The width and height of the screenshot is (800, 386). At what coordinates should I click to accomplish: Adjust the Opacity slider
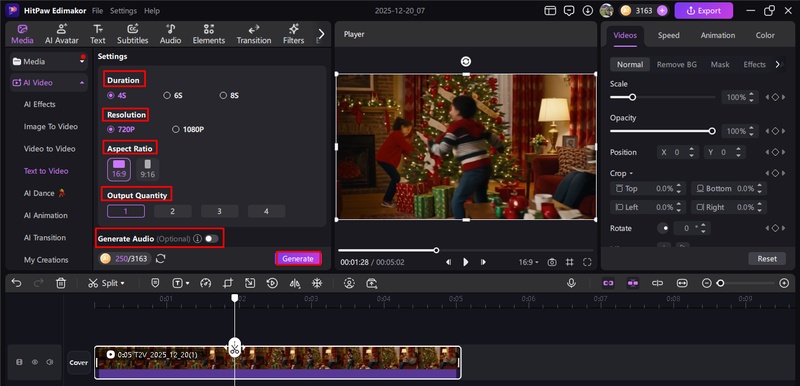pos(663,131)
